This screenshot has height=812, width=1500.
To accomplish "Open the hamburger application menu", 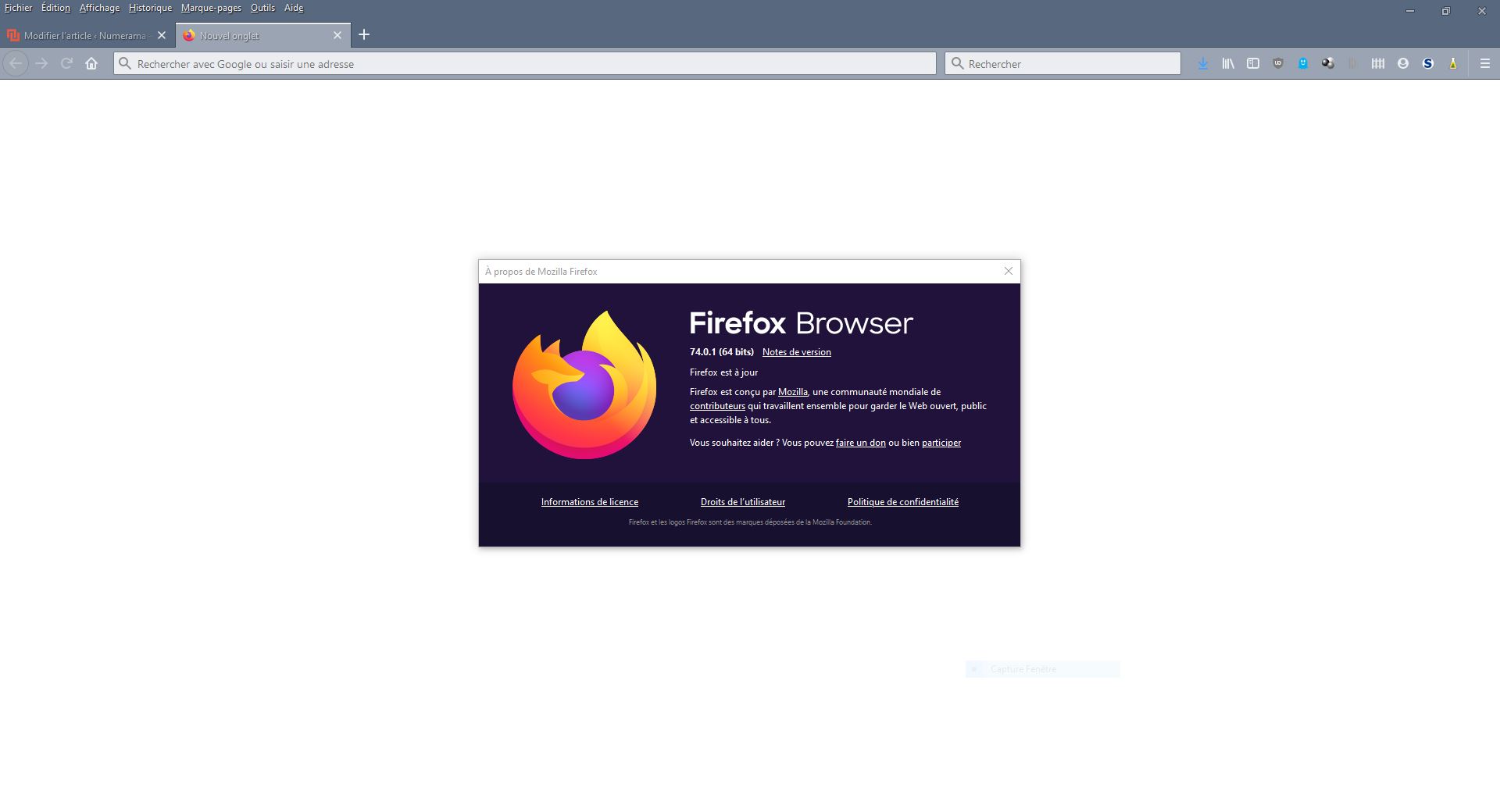I will click(x=1485, y=64).
